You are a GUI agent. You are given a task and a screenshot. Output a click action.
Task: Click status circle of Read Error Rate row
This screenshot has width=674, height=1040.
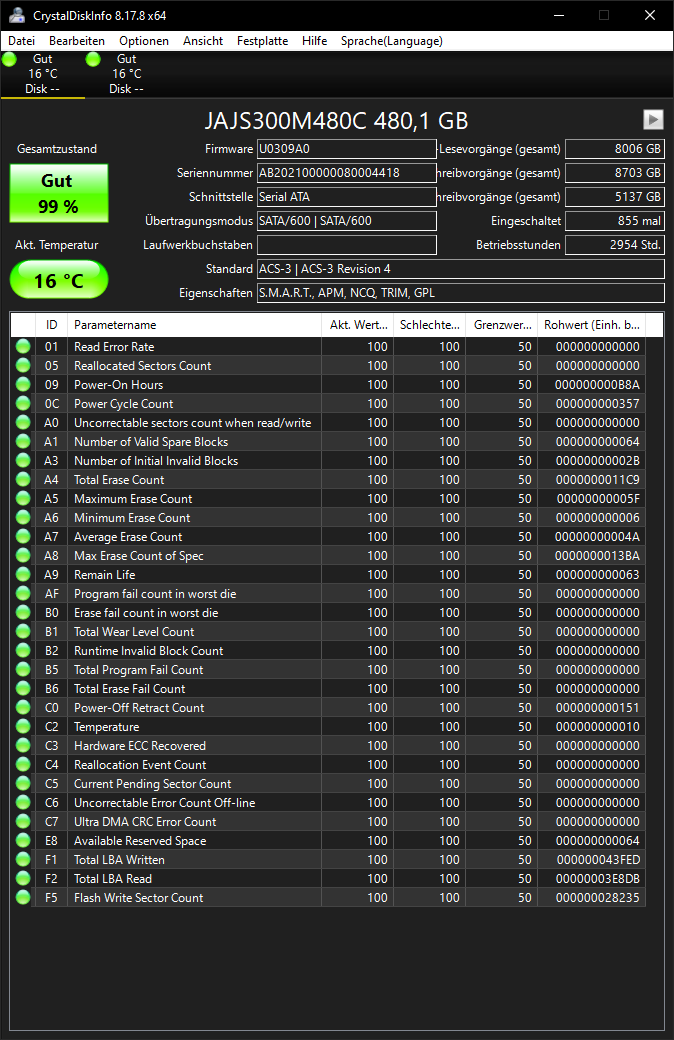(23, 346)
